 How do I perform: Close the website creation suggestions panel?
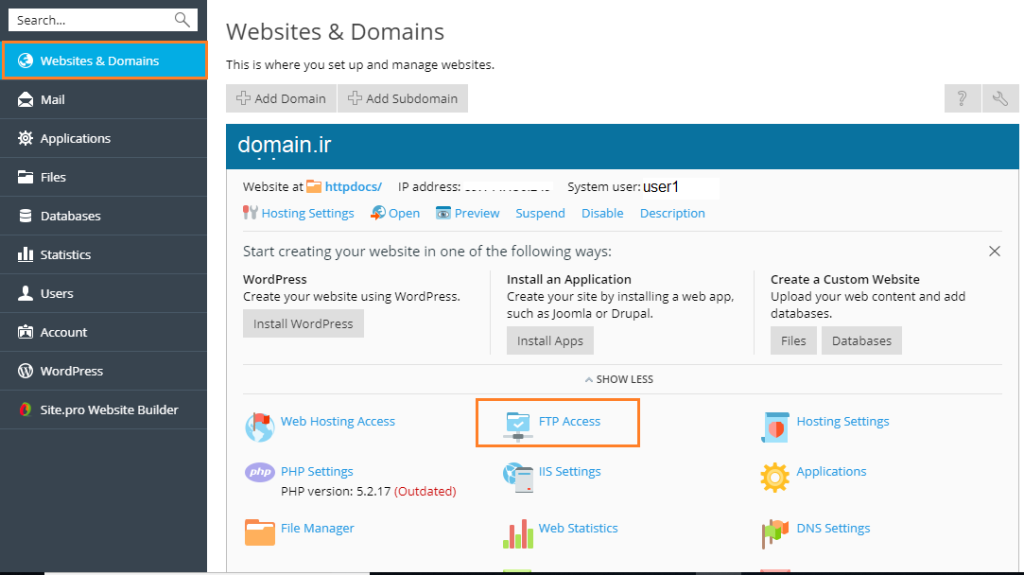pyautogui.click(x=994, y=251)
